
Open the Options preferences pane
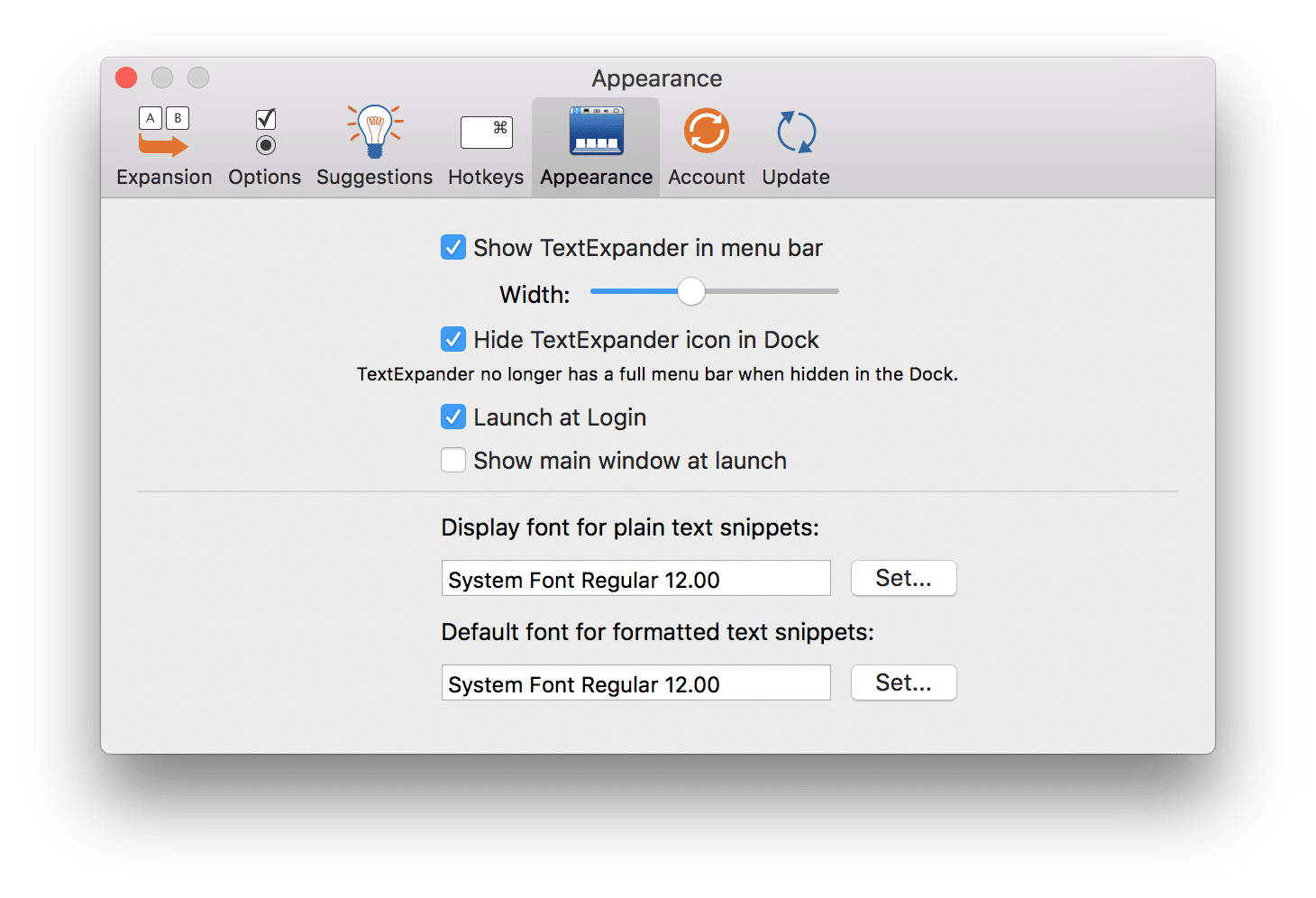(x=265, y=146)
